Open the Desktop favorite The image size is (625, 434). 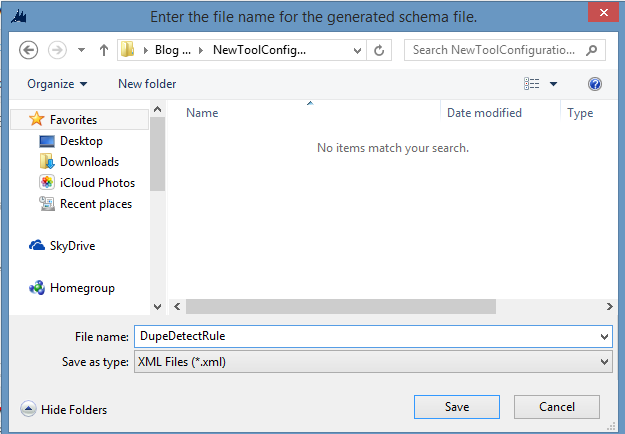point(81,141)
